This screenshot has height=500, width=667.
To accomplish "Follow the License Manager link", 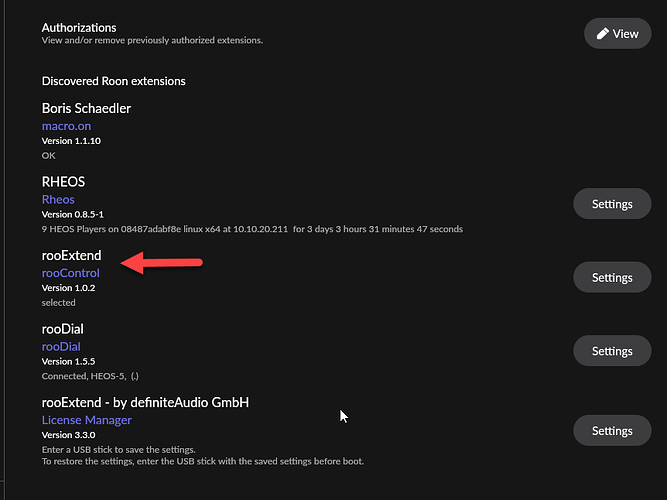I will (87, 420).
